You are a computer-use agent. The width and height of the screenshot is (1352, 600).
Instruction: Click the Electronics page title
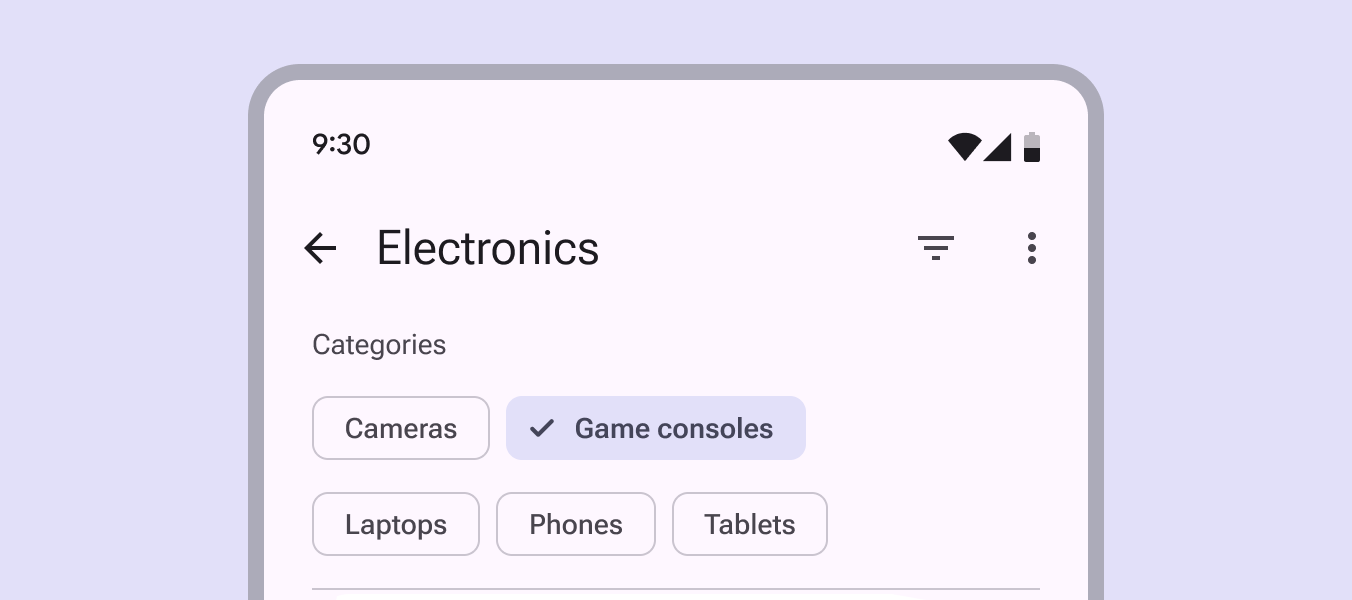coord(488,248)
